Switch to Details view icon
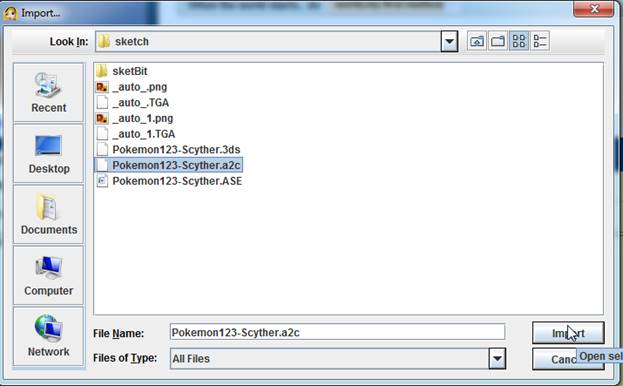Image resolution: width=623 pixels, height=386 pixels. coord(540,41)
